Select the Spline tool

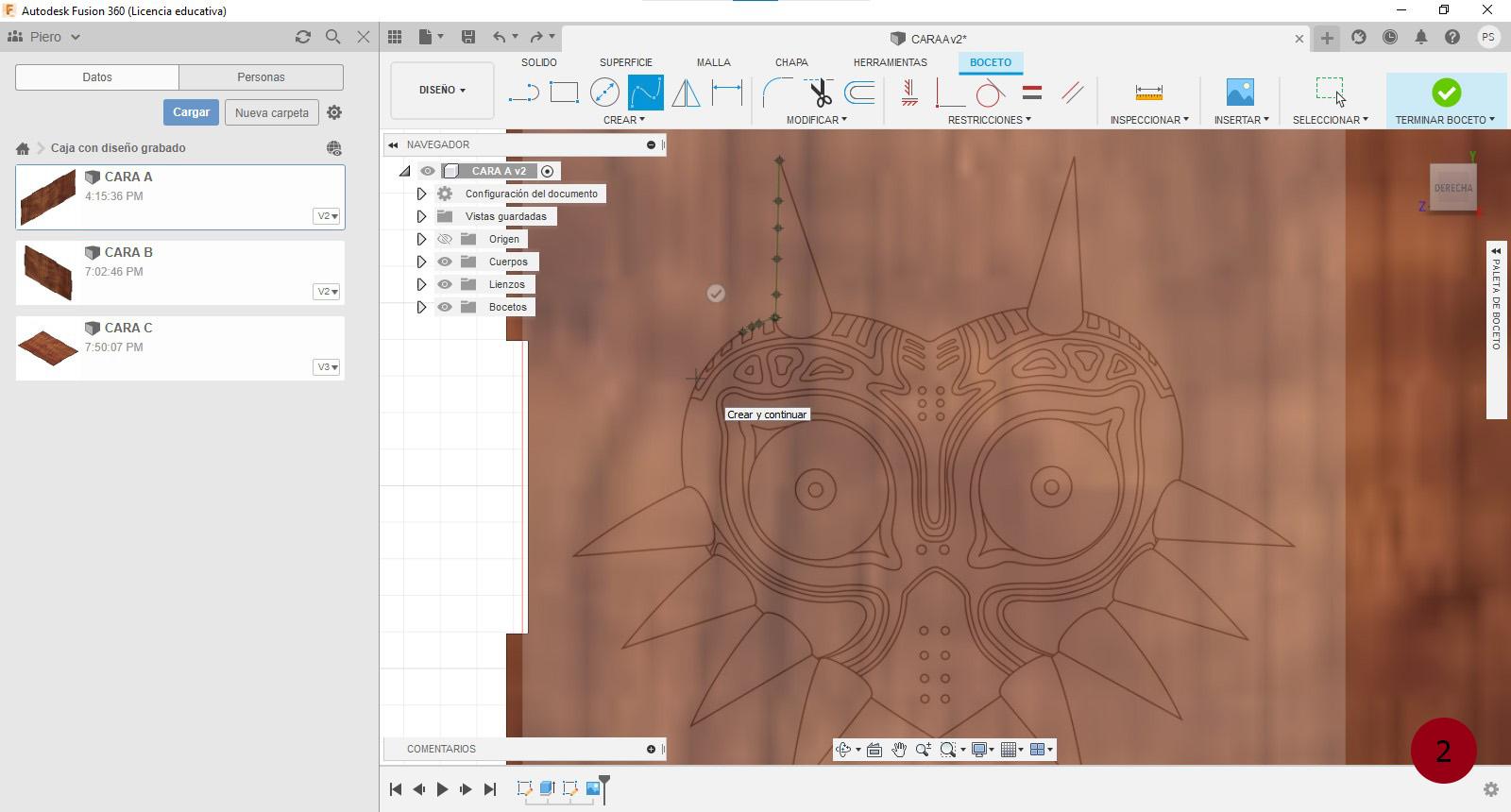pos(645,93)
